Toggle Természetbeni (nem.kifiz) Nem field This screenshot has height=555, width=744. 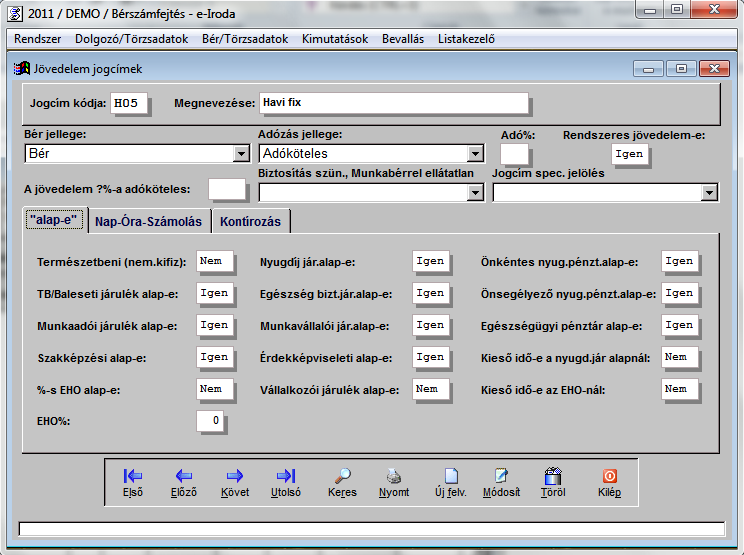point(215,262)
